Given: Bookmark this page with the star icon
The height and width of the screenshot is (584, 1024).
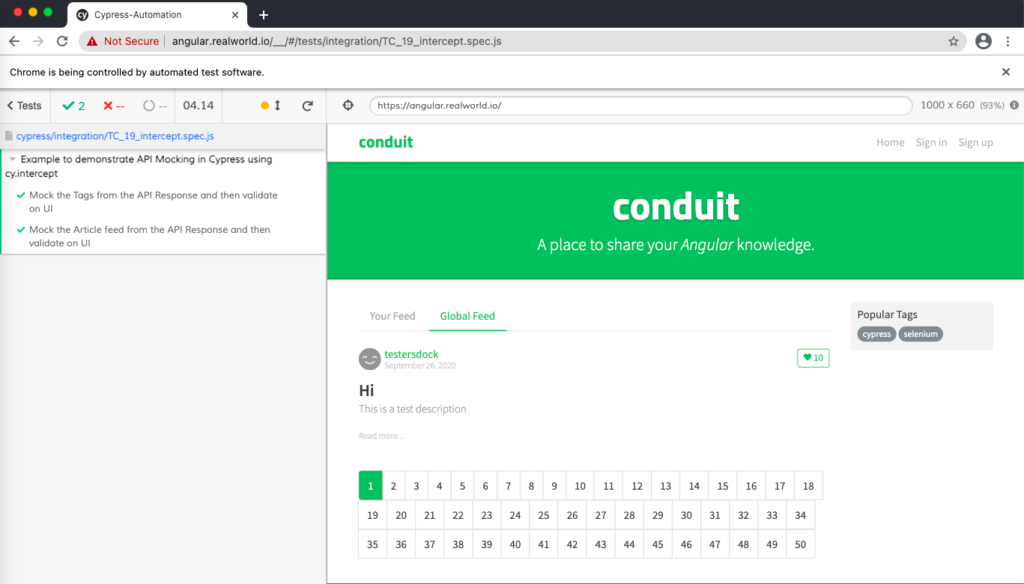Looking at the screenshot, I should [953, 41].
